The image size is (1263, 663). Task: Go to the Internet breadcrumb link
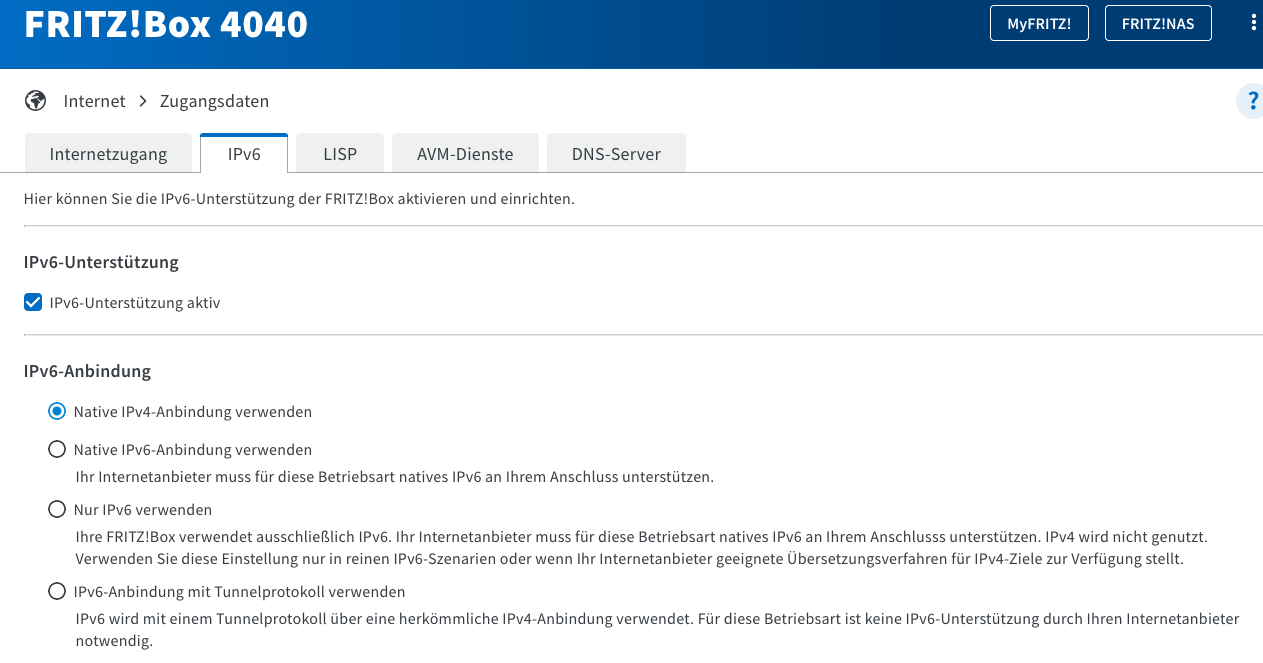click(x=94, y=101)
